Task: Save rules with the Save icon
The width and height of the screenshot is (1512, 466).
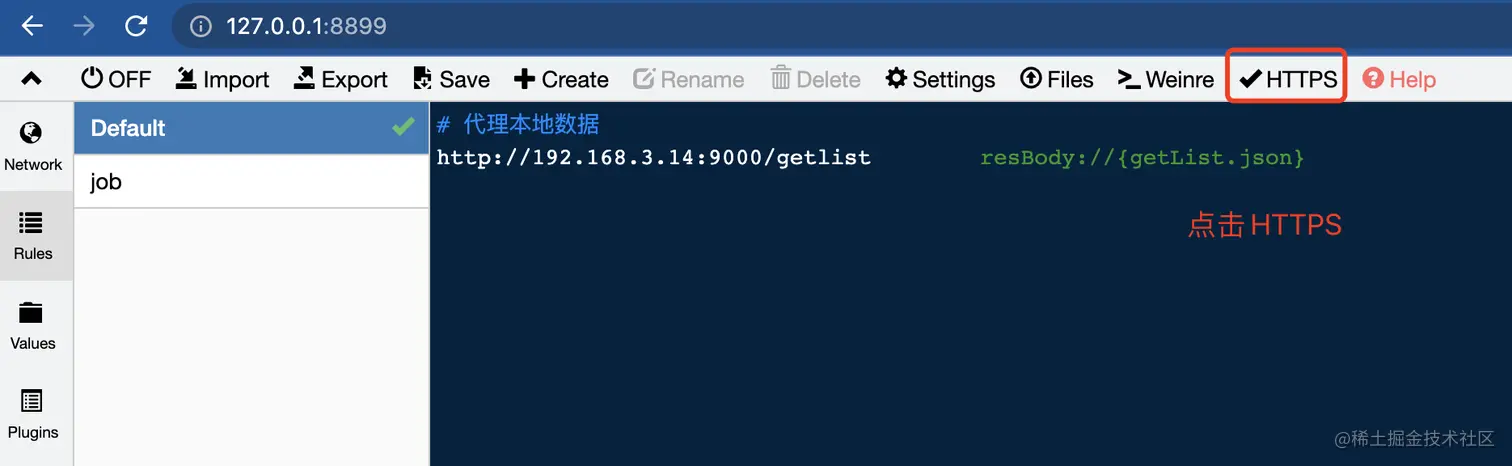Action: tap(423, 79)
